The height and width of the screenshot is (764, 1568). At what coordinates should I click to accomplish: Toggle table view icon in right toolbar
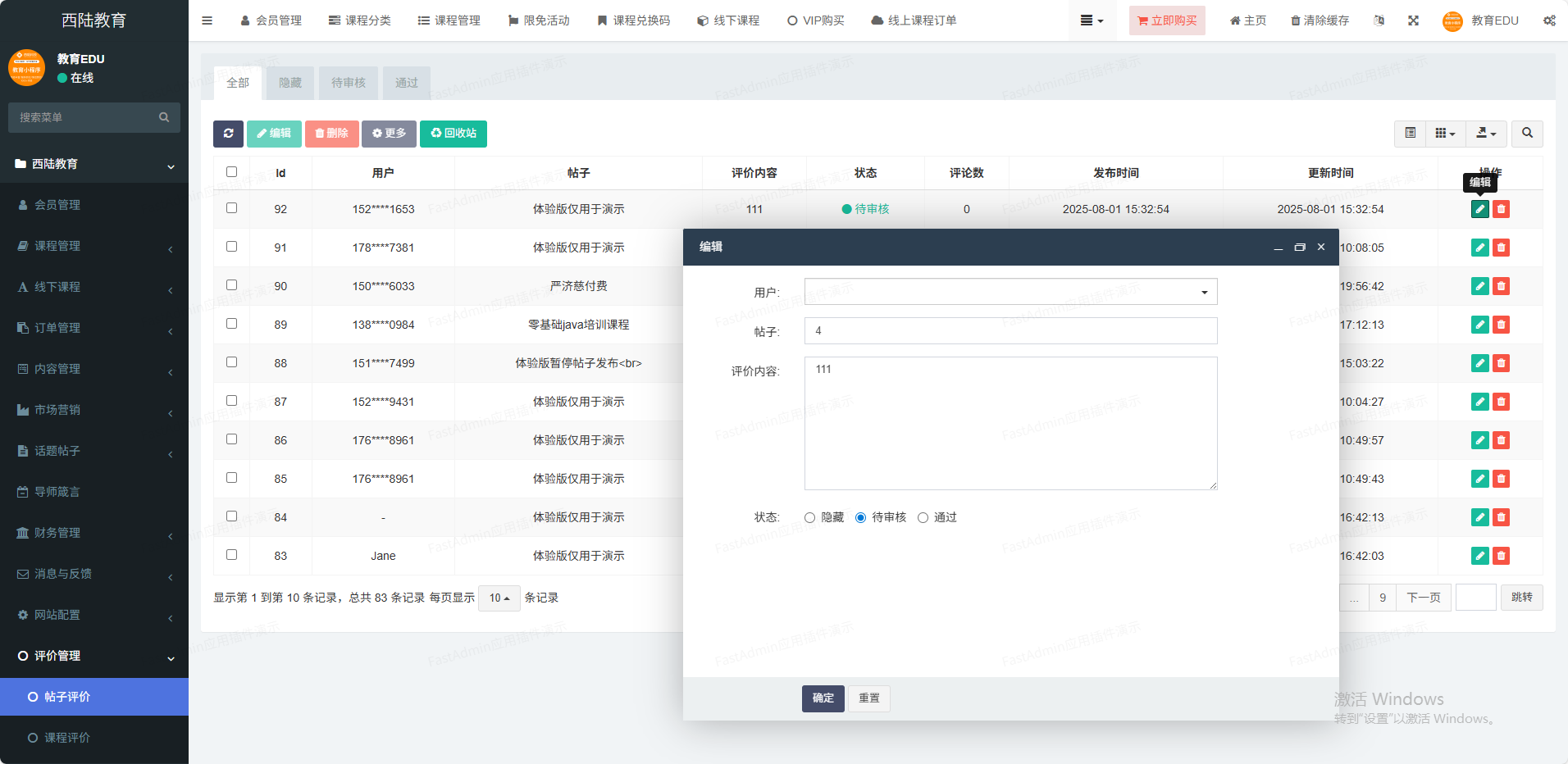(1410, 134)
